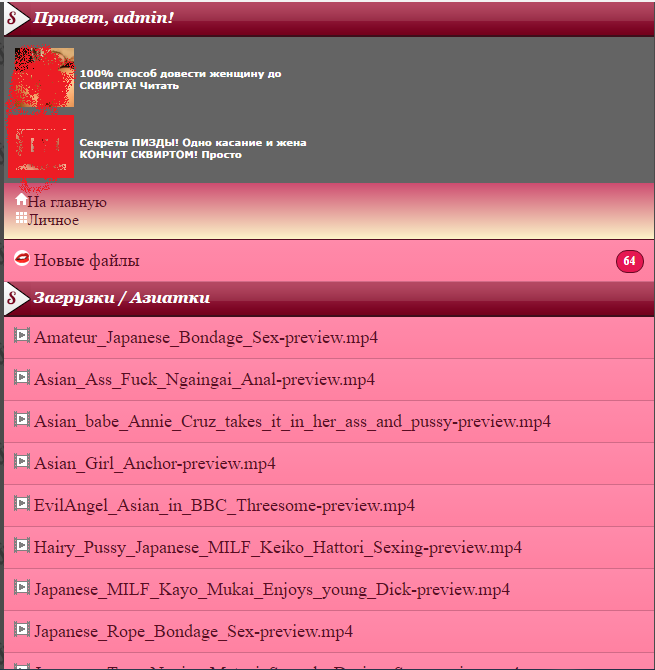655x670 pixels.
Task: Click the video icon beside the Japanese_Rope file
Action: [22, 629]
